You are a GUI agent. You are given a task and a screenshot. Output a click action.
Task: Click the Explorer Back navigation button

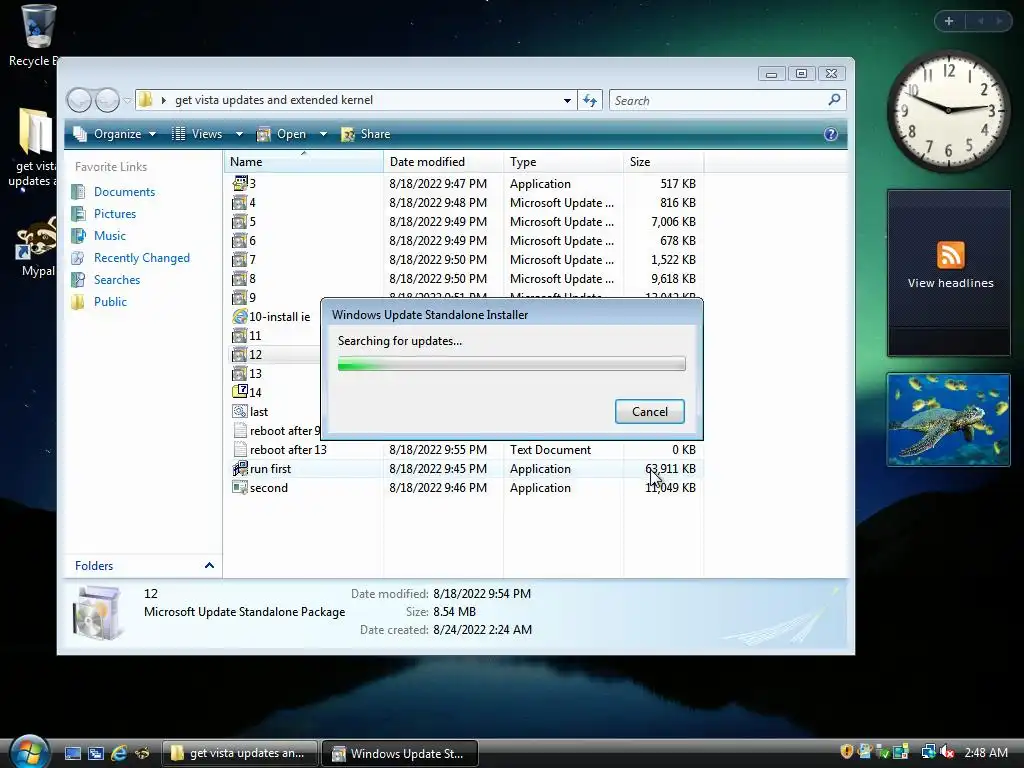pos(80,100)
